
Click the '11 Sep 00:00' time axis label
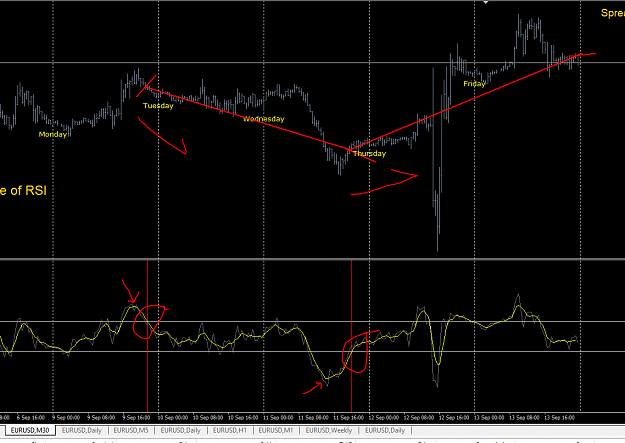tap(278, 418)
